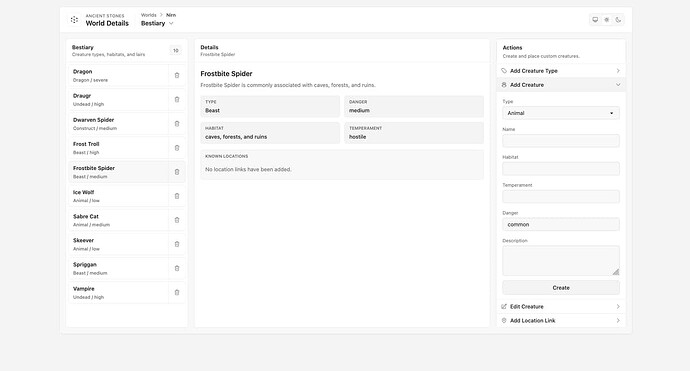The height and width of the screenshot is (371, 690).
Task: Focus the Name input field
Action: tap(561, 141)
